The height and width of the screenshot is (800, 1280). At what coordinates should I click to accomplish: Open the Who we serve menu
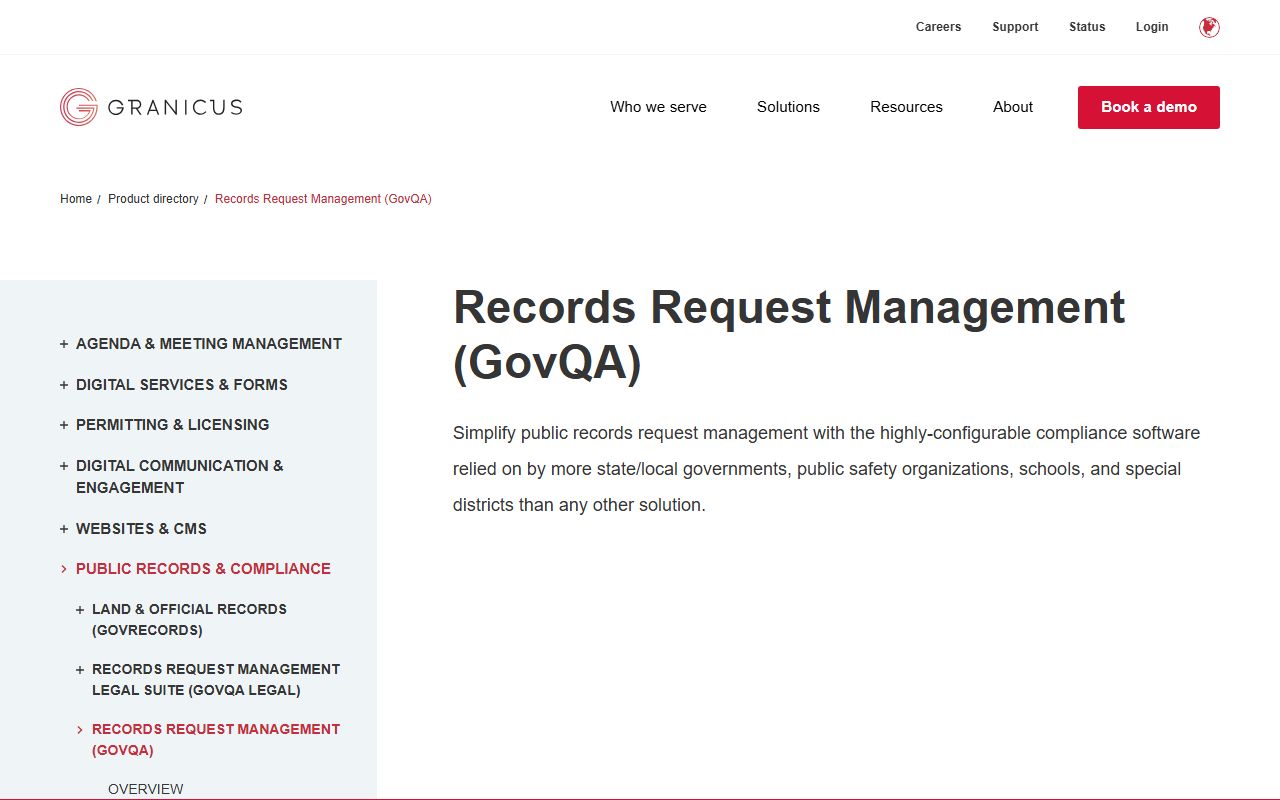tap(658, 107)
